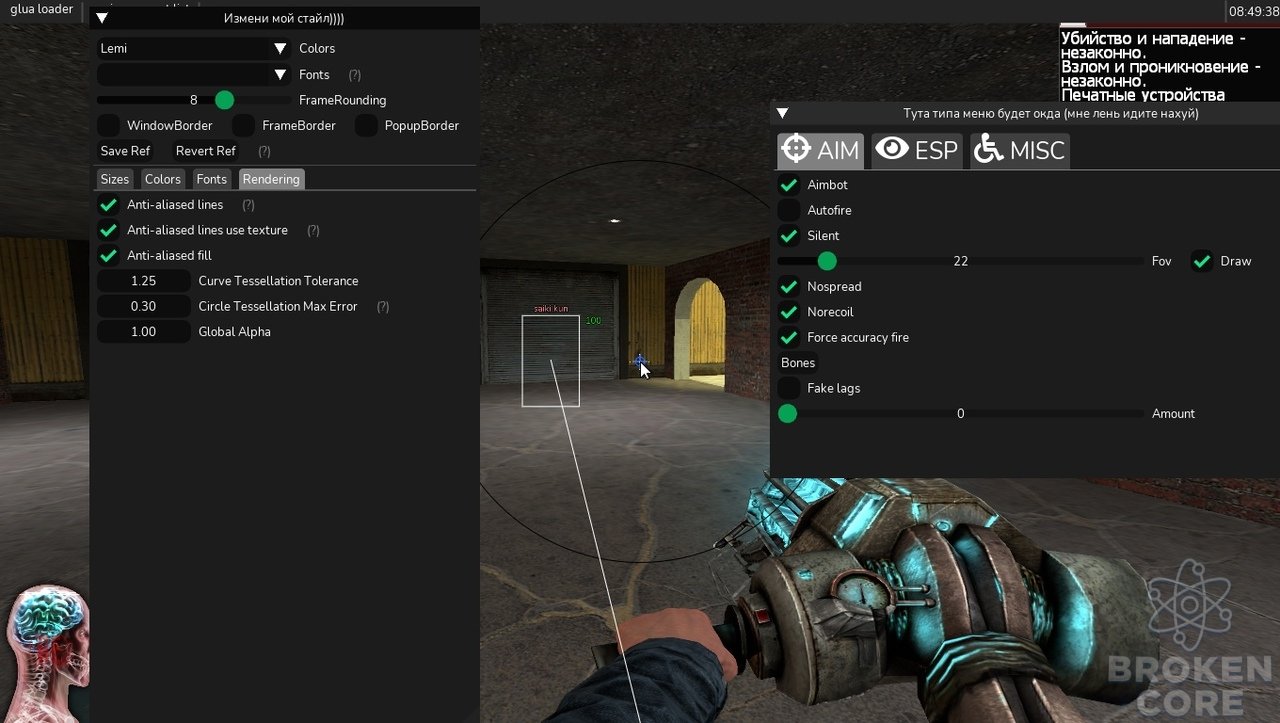
Task: Disable Anti-aliased fill checkbox
Action: click(x=108, y=256)
